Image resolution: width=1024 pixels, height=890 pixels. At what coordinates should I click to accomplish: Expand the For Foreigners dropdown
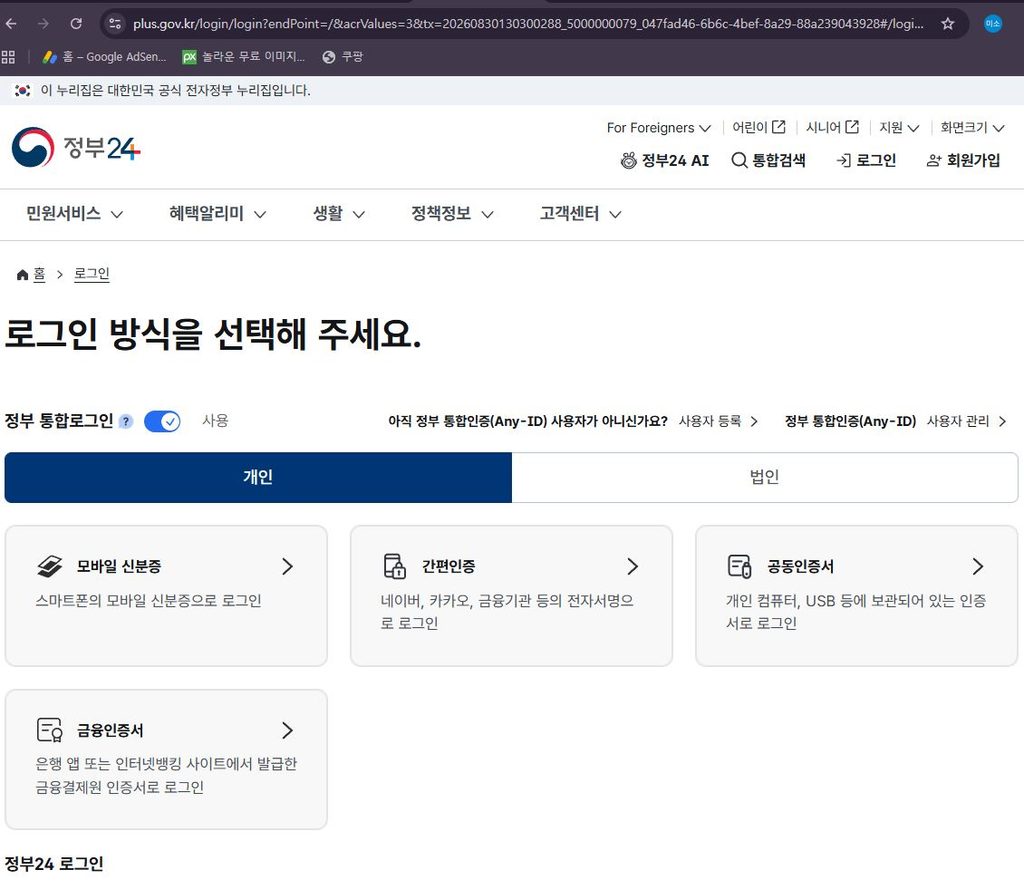click(x=658, y=128)
